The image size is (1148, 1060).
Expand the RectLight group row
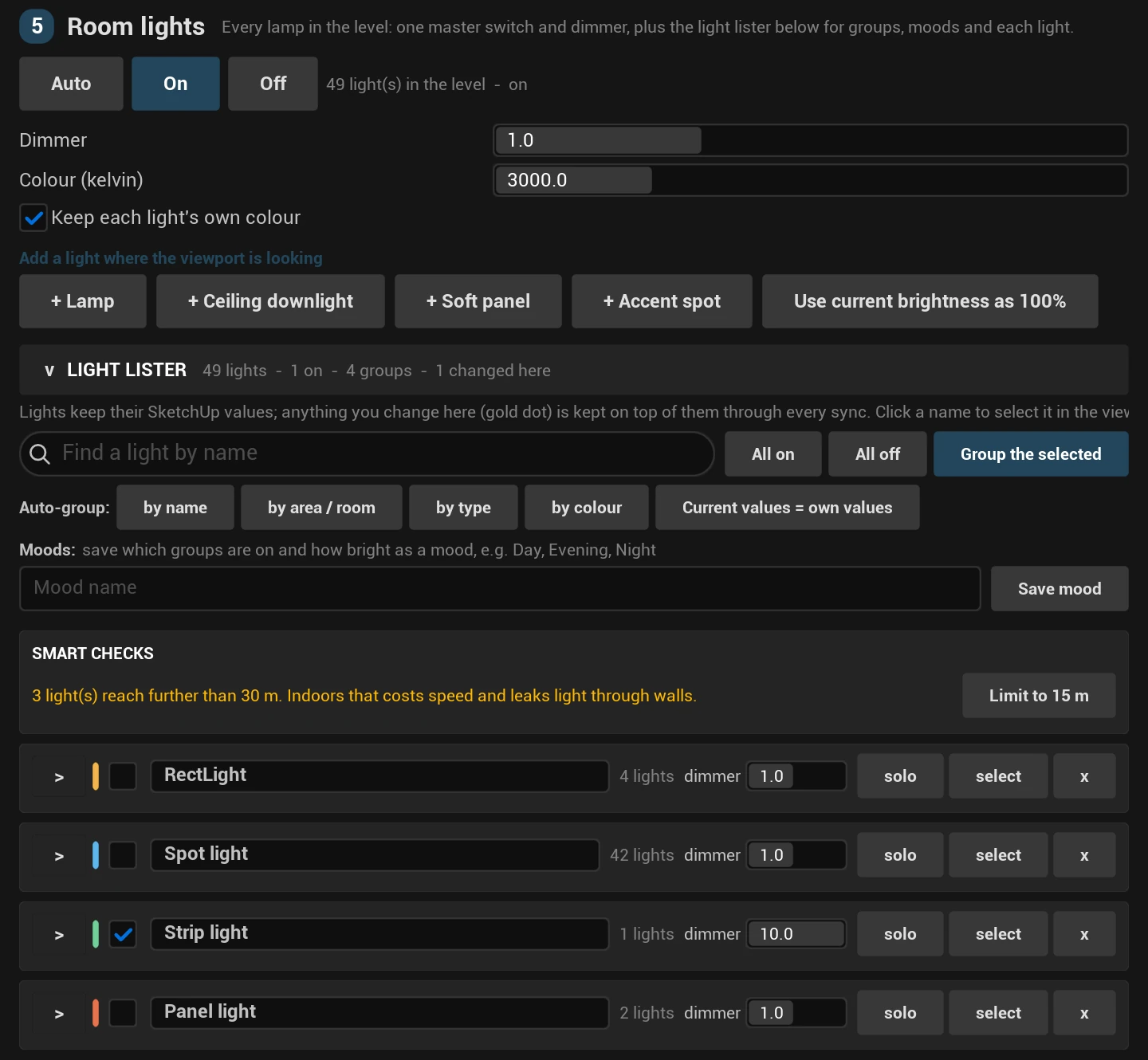point(59,777)
